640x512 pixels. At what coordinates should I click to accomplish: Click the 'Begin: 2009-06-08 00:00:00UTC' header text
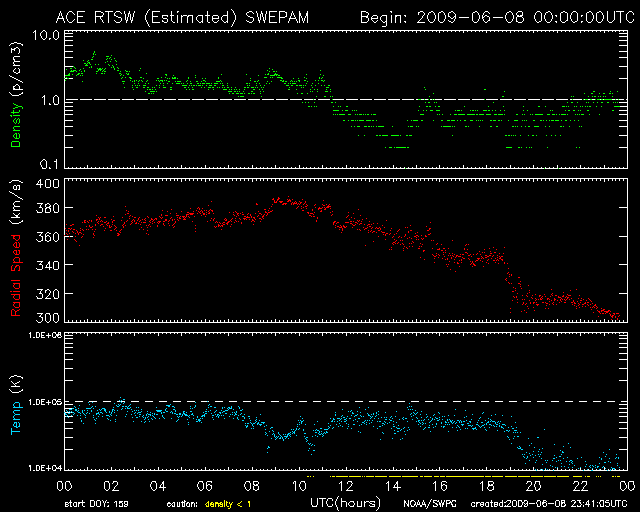click(497, 18)
